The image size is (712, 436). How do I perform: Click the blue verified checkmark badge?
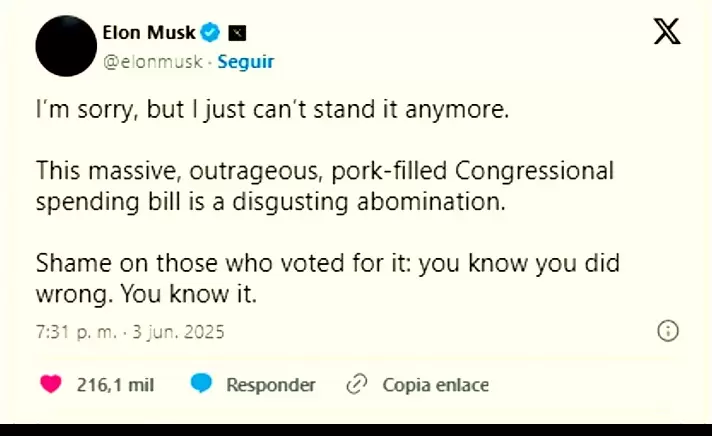[211, 33]
